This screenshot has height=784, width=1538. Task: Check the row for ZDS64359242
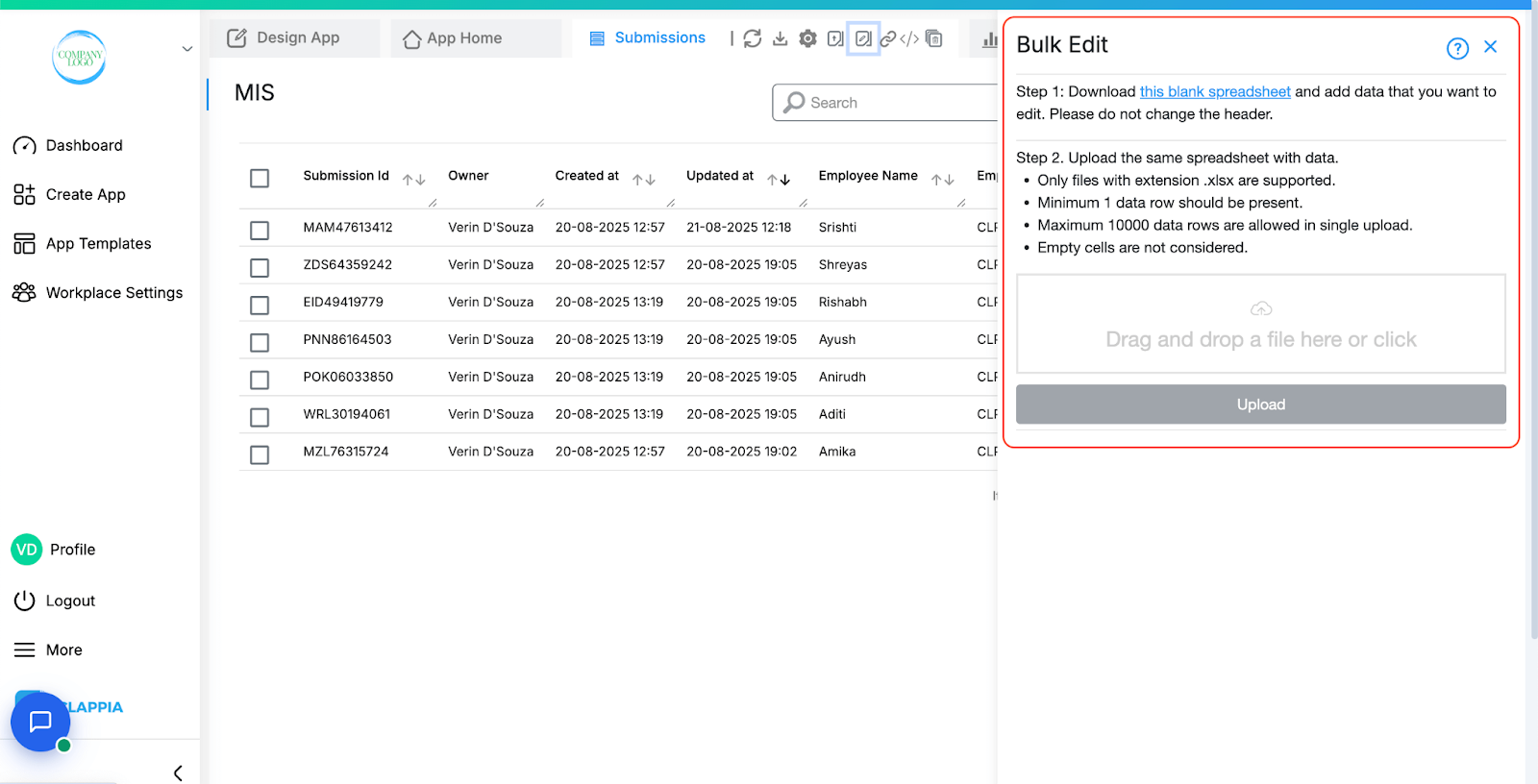click(260, 268)
